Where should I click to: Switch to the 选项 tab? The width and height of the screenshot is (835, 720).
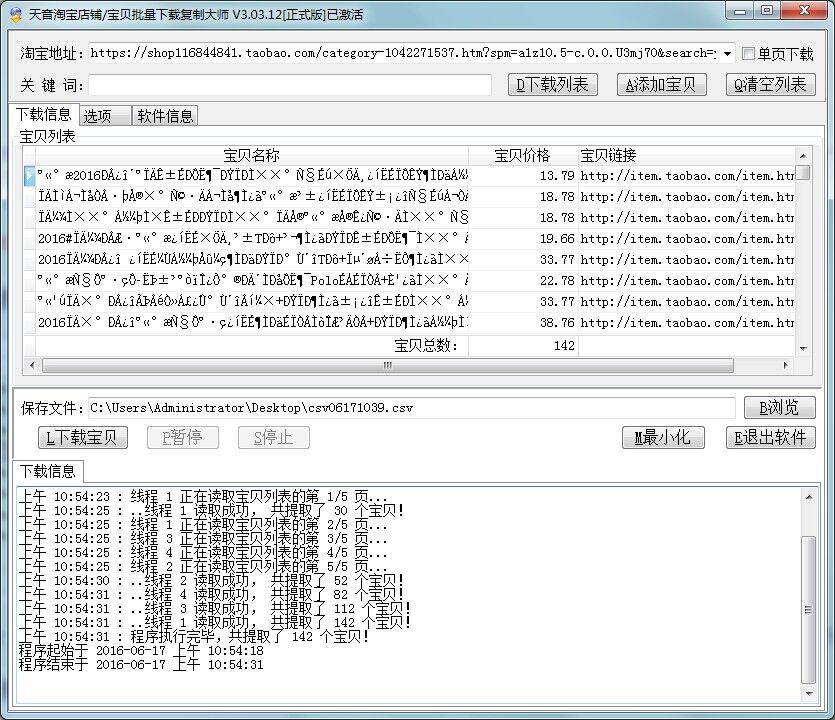click(x=104, y=116)
